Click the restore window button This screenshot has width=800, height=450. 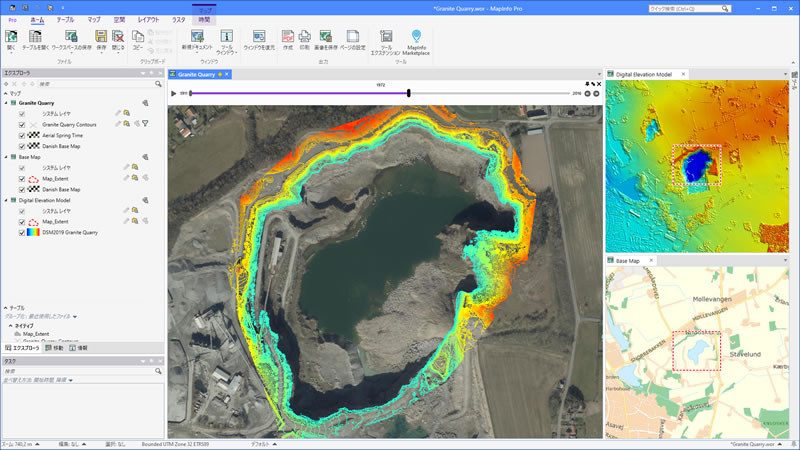tap(259, 40)
